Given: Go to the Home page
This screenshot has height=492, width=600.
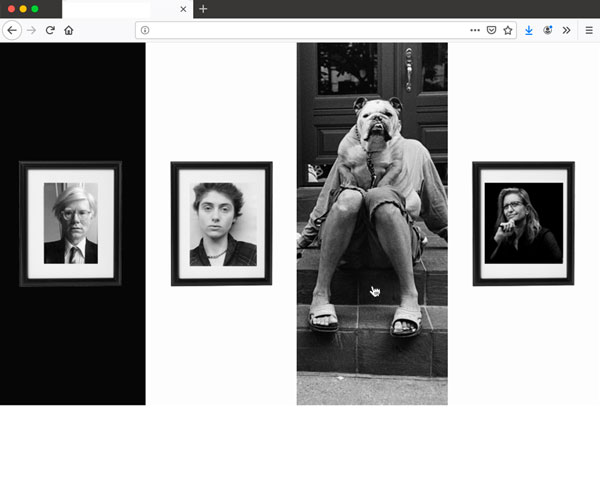Looking at the screenshot, I should point(69,30).
